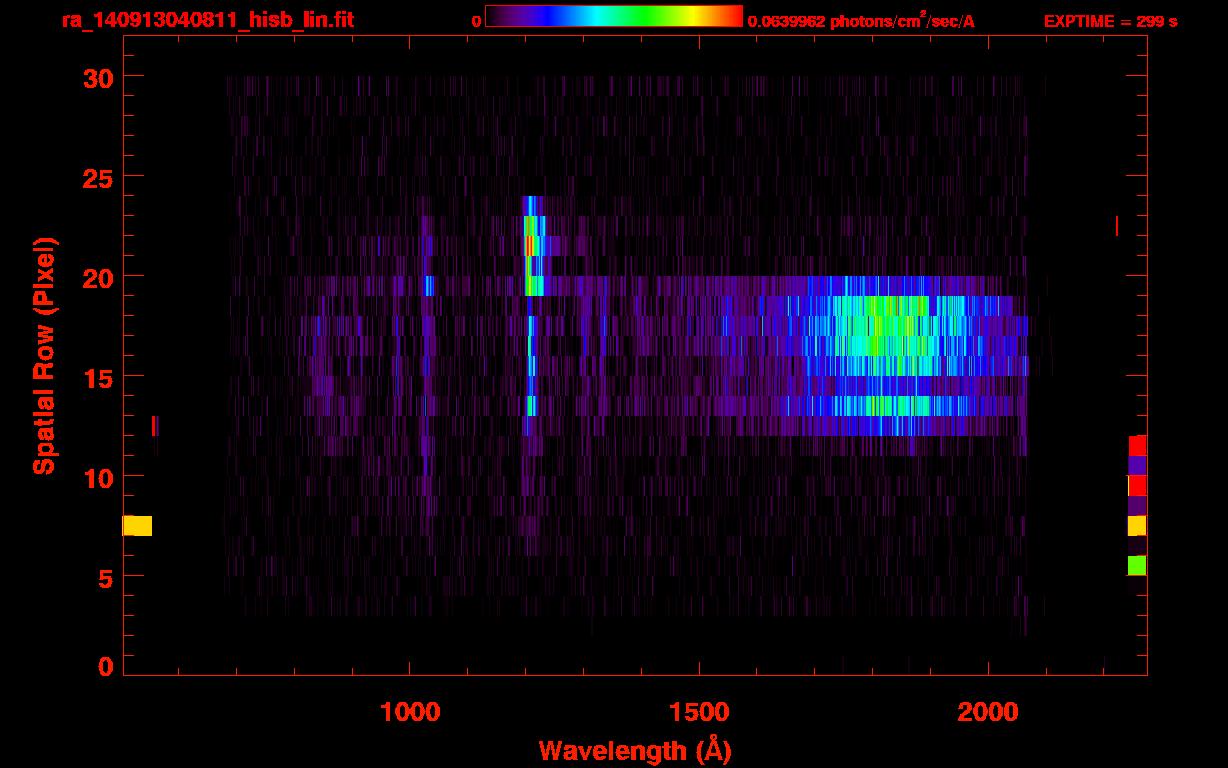Click the 25 tick label on spatial axis

click(x=98, y=177)
